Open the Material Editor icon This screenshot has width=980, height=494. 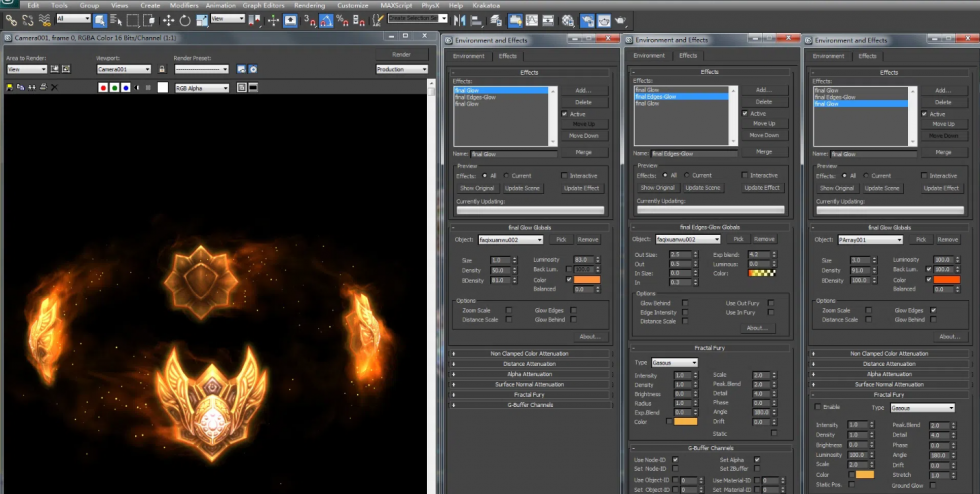(x=568, y=20)
